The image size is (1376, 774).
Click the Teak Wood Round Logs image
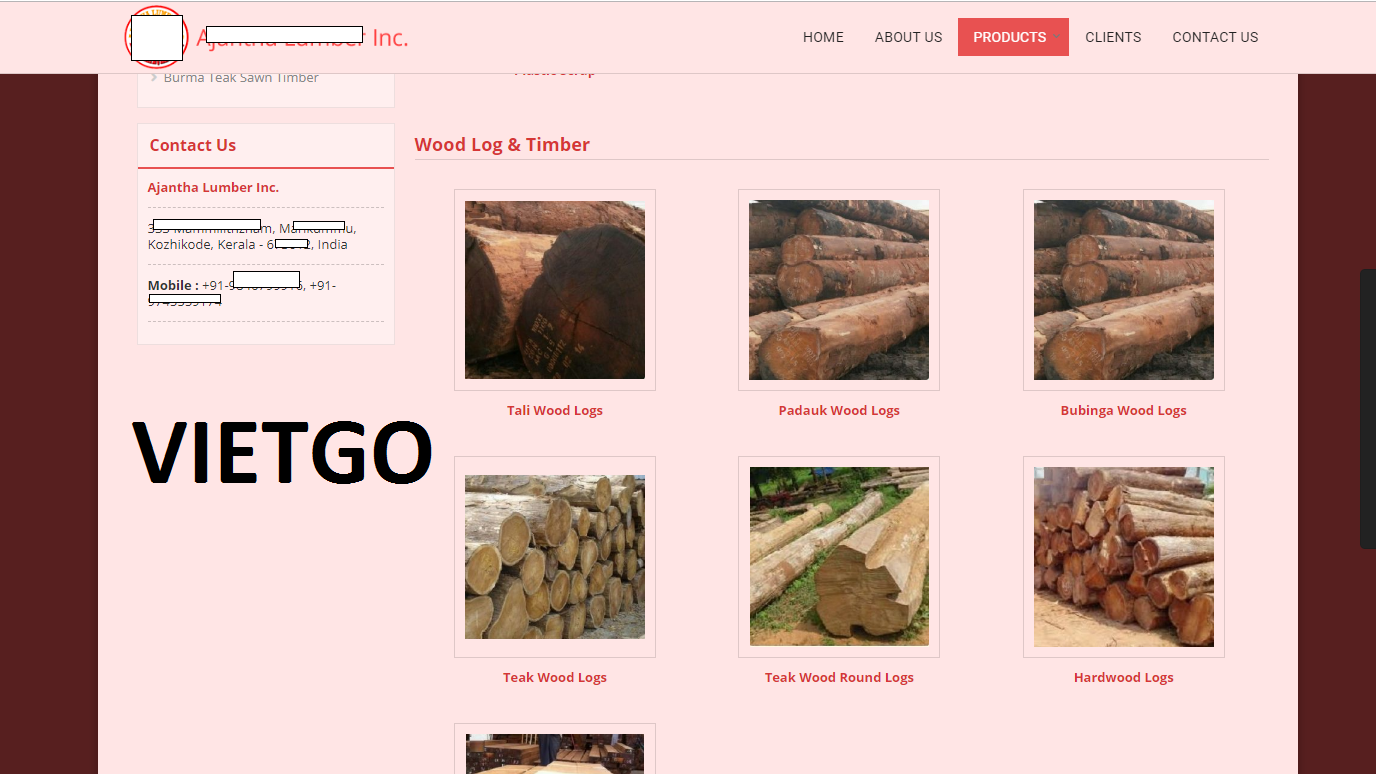click(x=838, y=556)
